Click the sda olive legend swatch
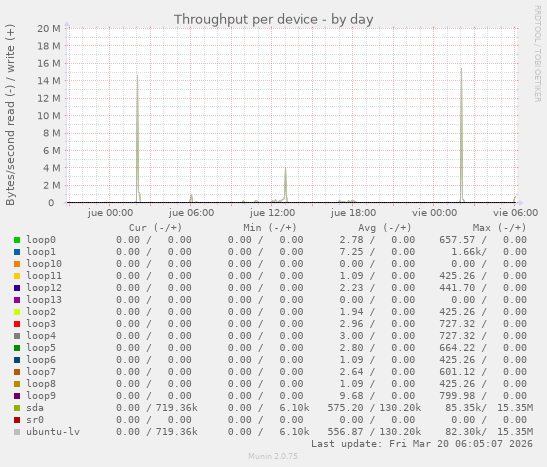The image size is (547, 467). point(17,408)
